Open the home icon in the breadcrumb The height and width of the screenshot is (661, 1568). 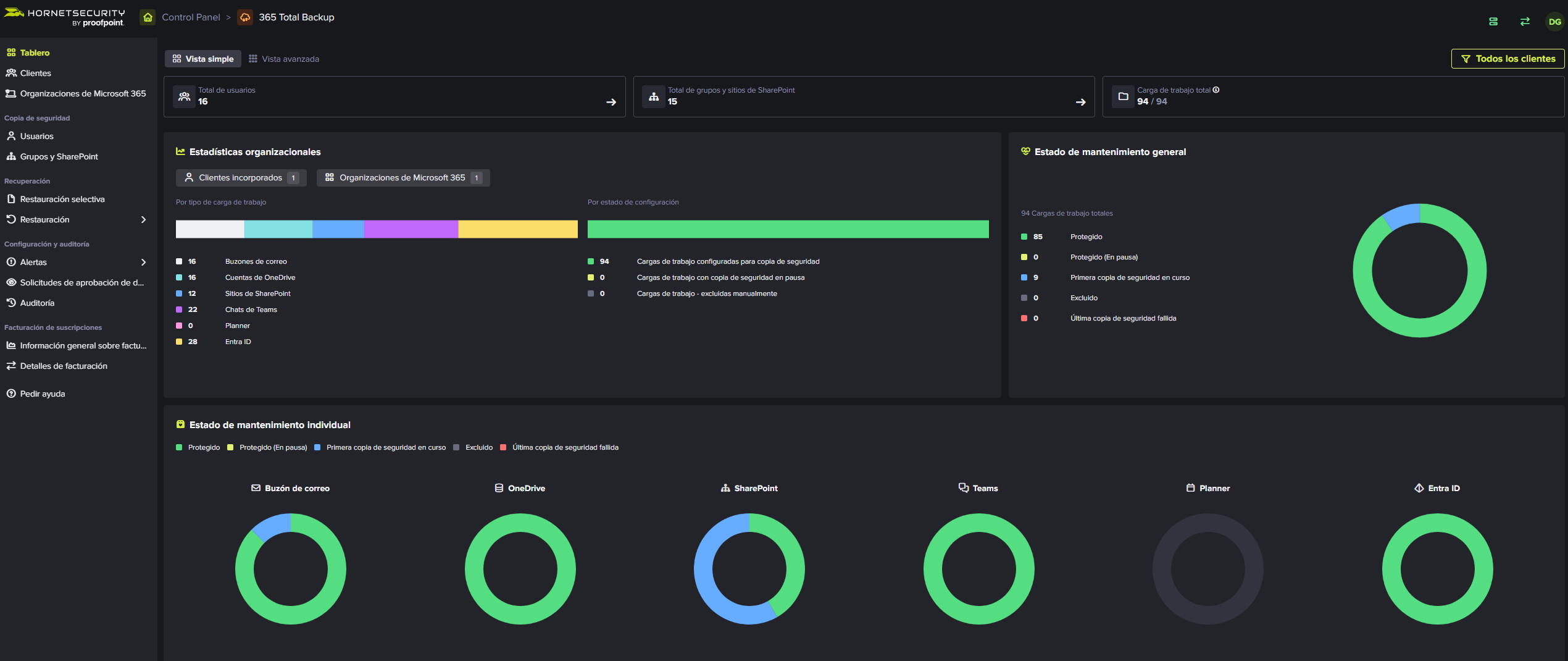point(147,17)
